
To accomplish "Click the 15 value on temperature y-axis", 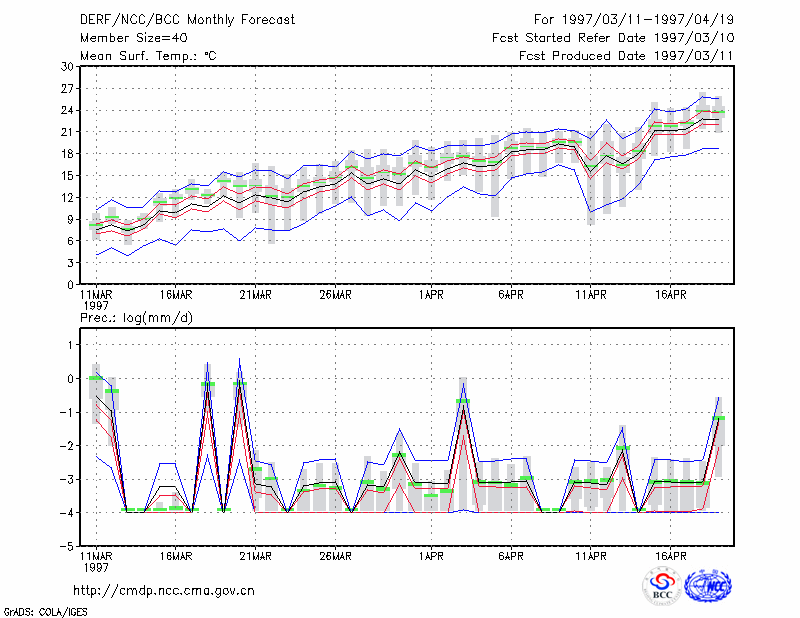I will tap(67, 176).
